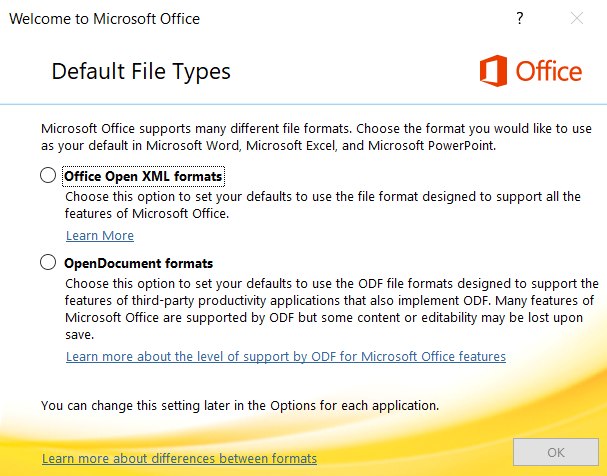Select the OpenDocument formats radio button
Screen dimensions: 607x476
(x=48, y=262)
